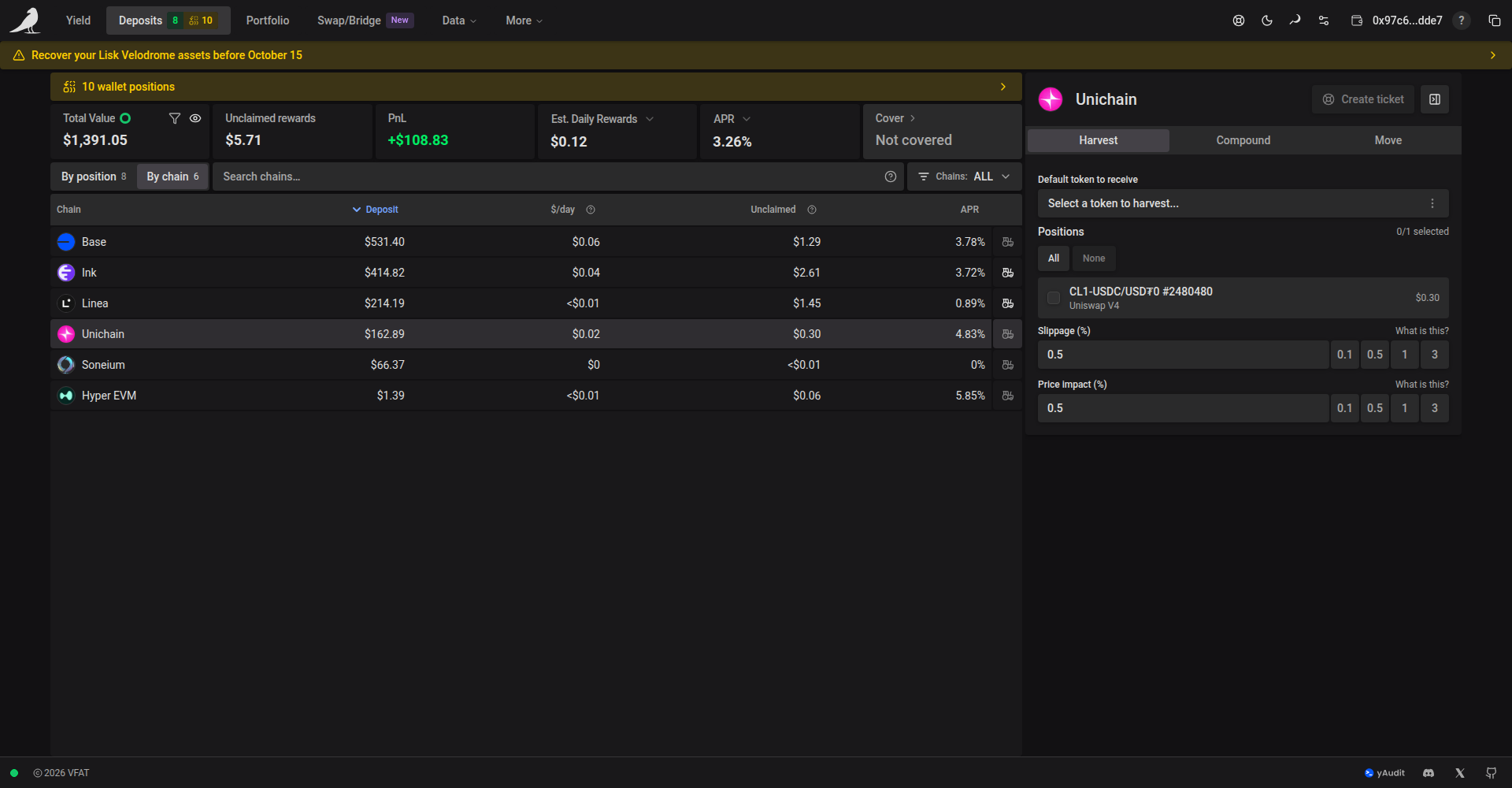Open the Data dropdown menu

click(x=459, y=20)
